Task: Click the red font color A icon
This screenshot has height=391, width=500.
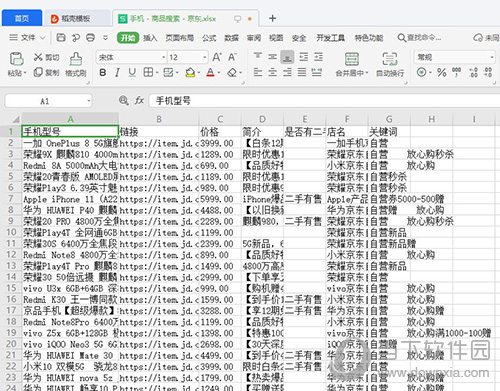Action: tap(210, 72)
